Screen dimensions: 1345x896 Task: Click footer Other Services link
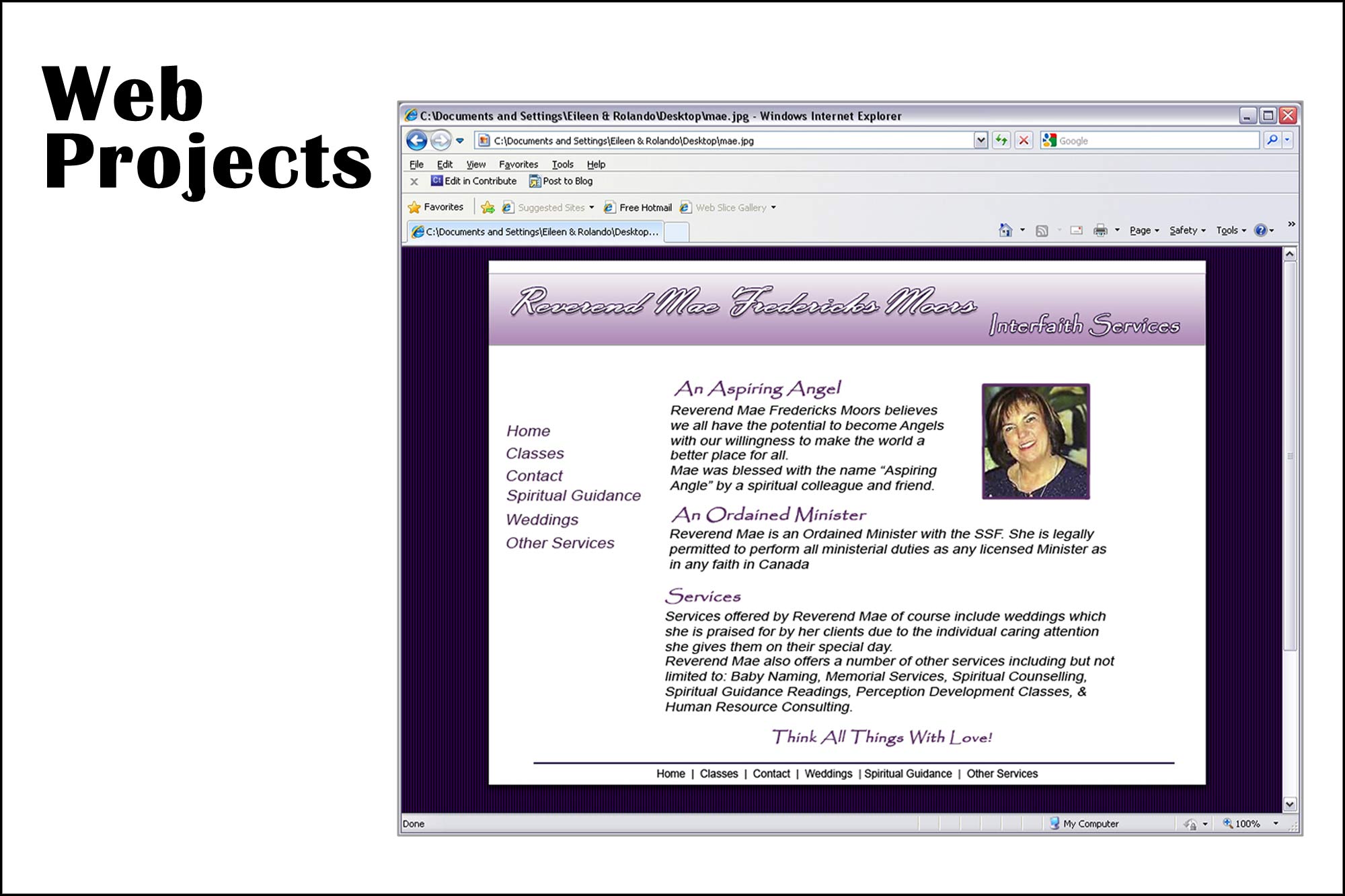click(1002, 774)
